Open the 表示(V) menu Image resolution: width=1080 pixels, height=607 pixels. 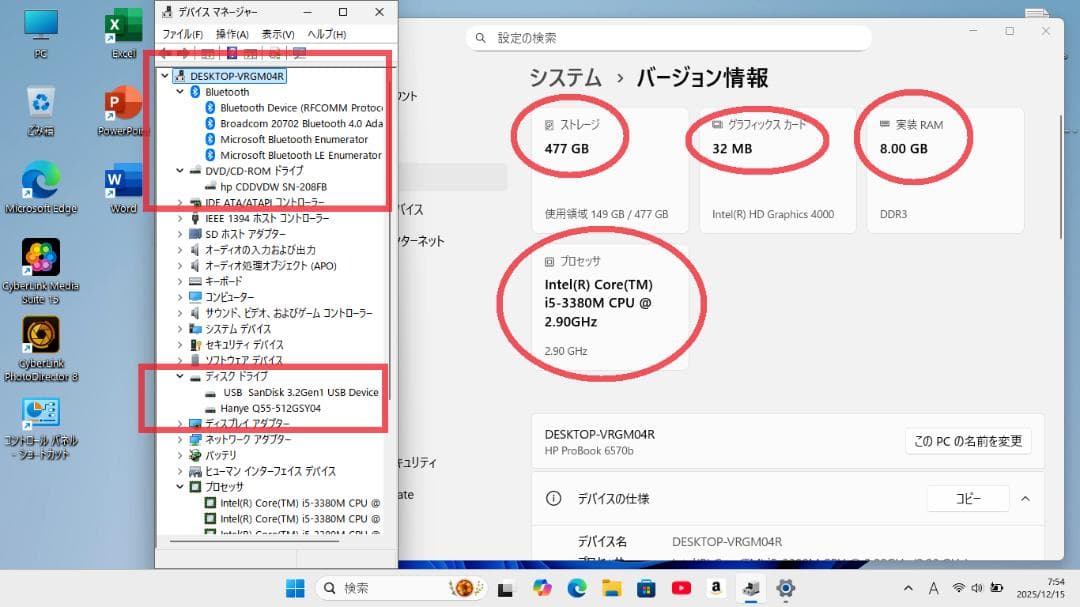tap(278, 34)
